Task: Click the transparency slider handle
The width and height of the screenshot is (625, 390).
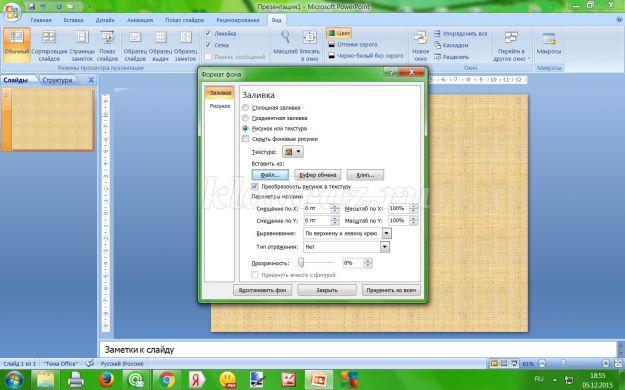Action: point(301,262)
